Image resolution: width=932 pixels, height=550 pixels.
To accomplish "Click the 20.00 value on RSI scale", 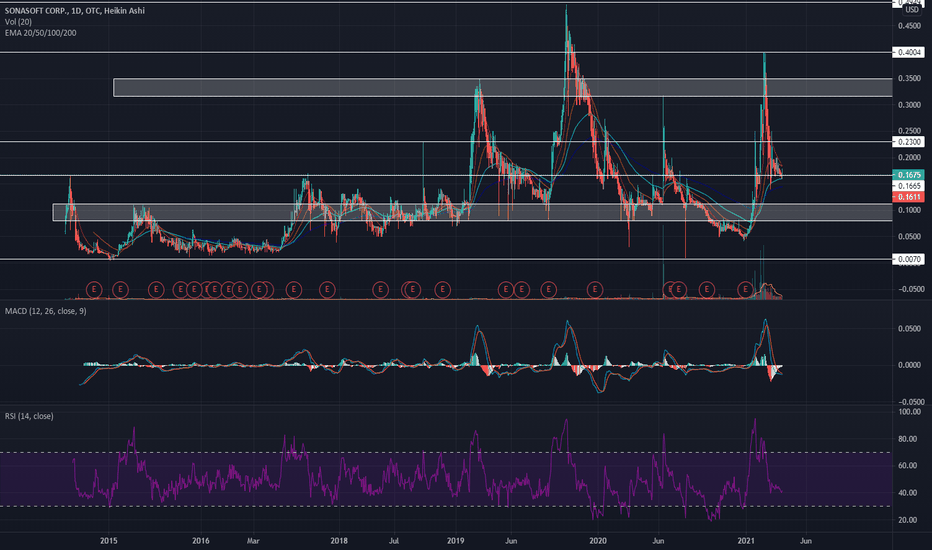I will tap(909, 520).
